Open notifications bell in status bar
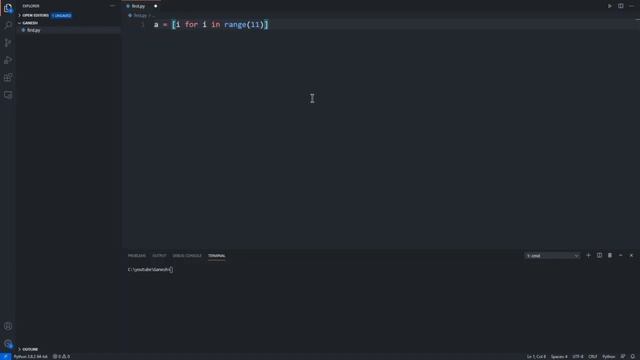This screenshot has height=360, width=640. pyautogui.click(x=633, y=357)
